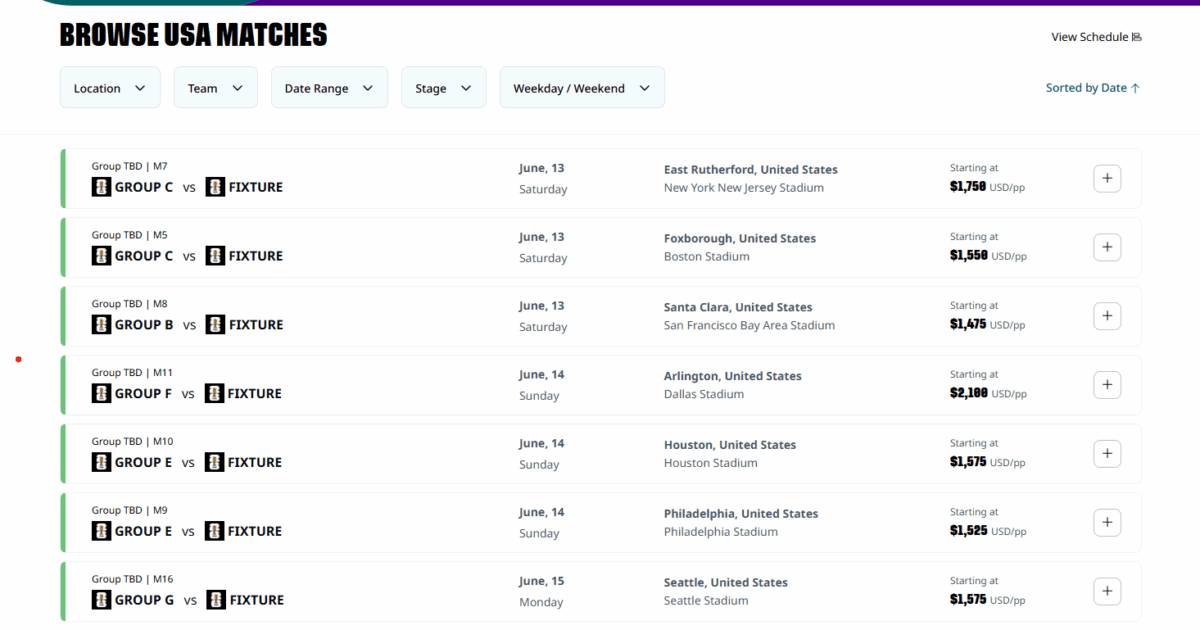The height and width of the screenshot is (630, 1200).
Task: Click Fixture trophy icon in M10 row
Action: (x=214, y=462)
